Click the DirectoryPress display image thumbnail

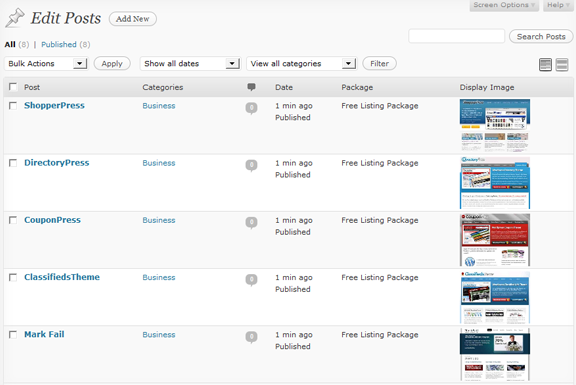pos(495,183)
